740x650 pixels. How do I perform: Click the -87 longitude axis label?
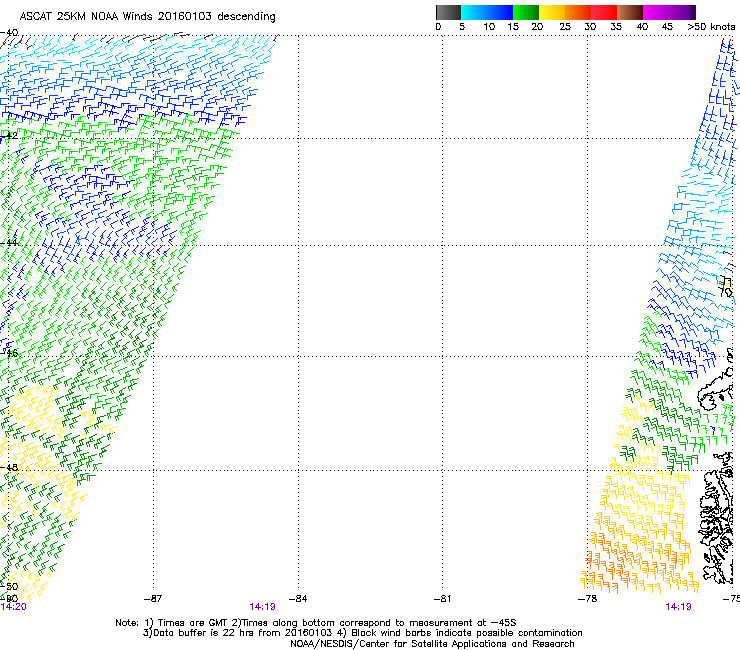click(151, 598)
